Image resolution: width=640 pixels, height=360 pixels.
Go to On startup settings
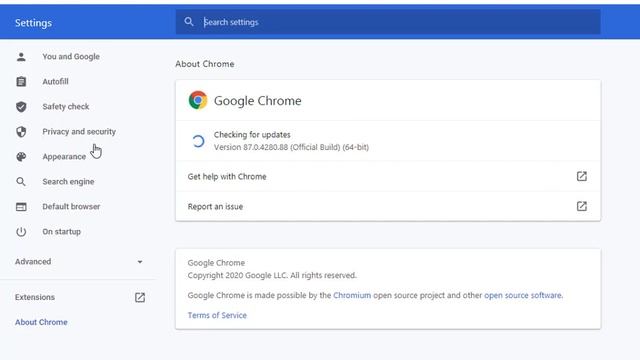[62, 231]
